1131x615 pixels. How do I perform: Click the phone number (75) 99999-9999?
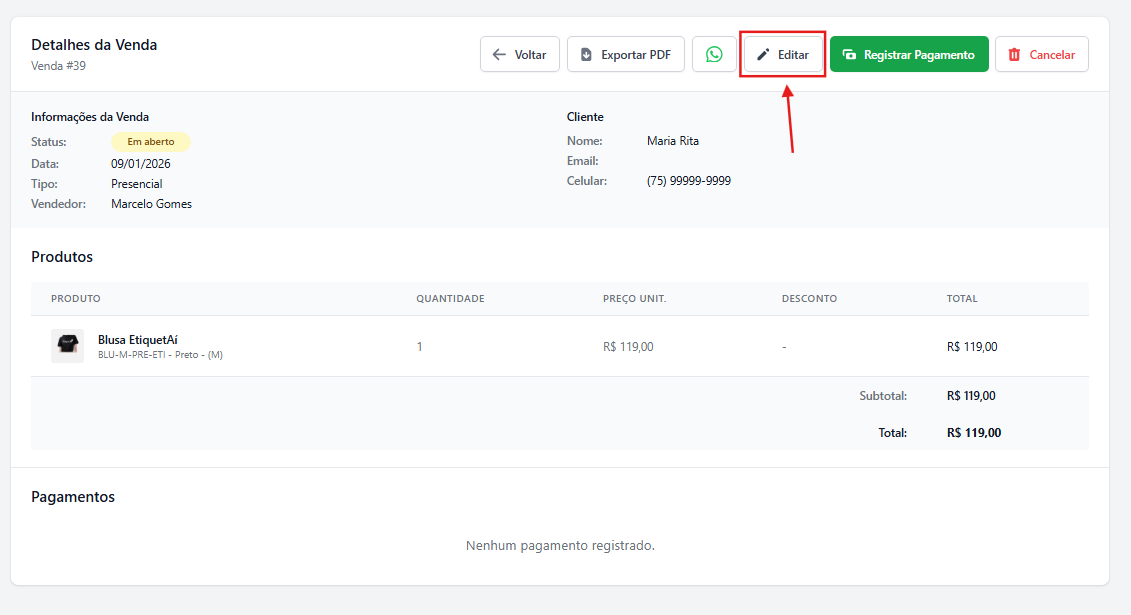[x=688, y=181]
